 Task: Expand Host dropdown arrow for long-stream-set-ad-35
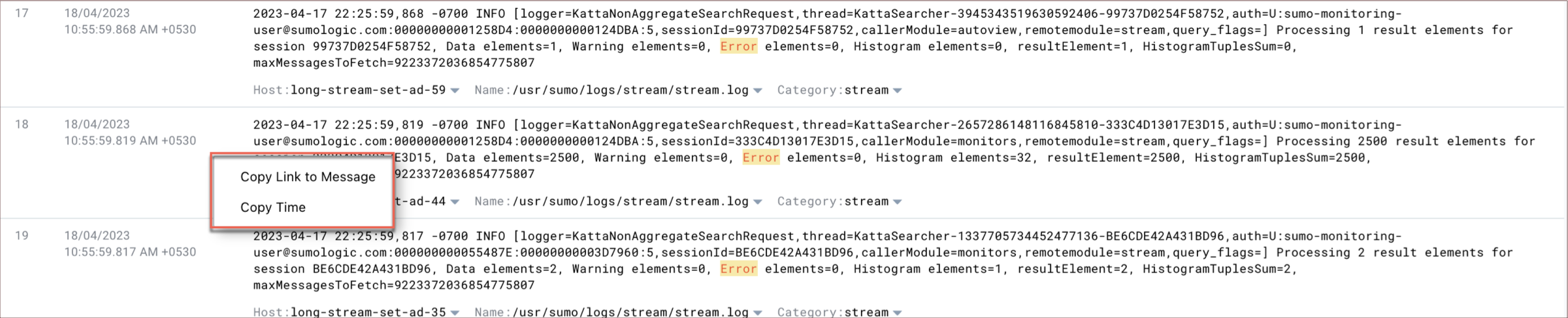click(455, 313)
